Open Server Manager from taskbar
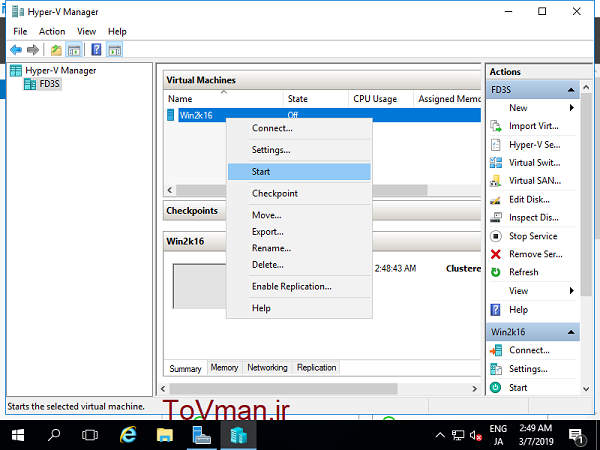The width and height of the screenshot is (600, 450). [x=202, y=435]
